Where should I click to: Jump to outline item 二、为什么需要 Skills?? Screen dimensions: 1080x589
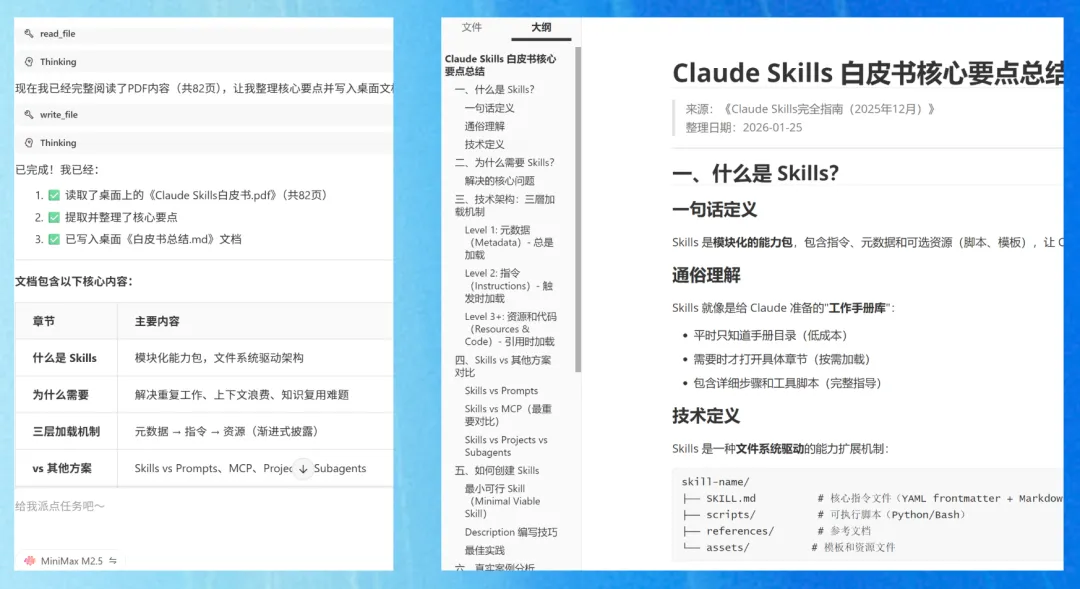[x=504, y=163]
